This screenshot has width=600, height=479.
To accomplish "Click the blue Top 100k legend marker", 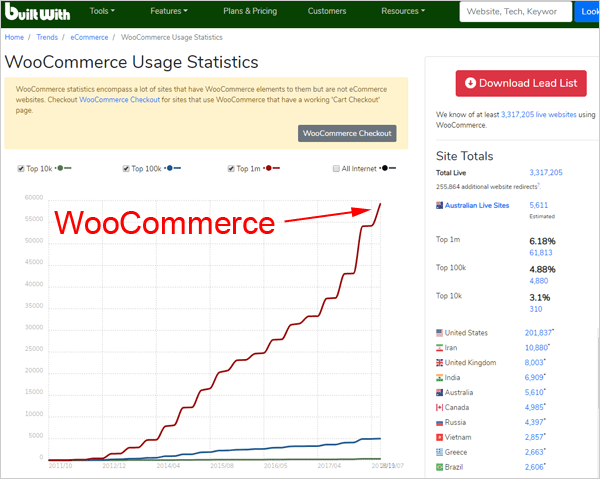I will [x=173, y=168].
